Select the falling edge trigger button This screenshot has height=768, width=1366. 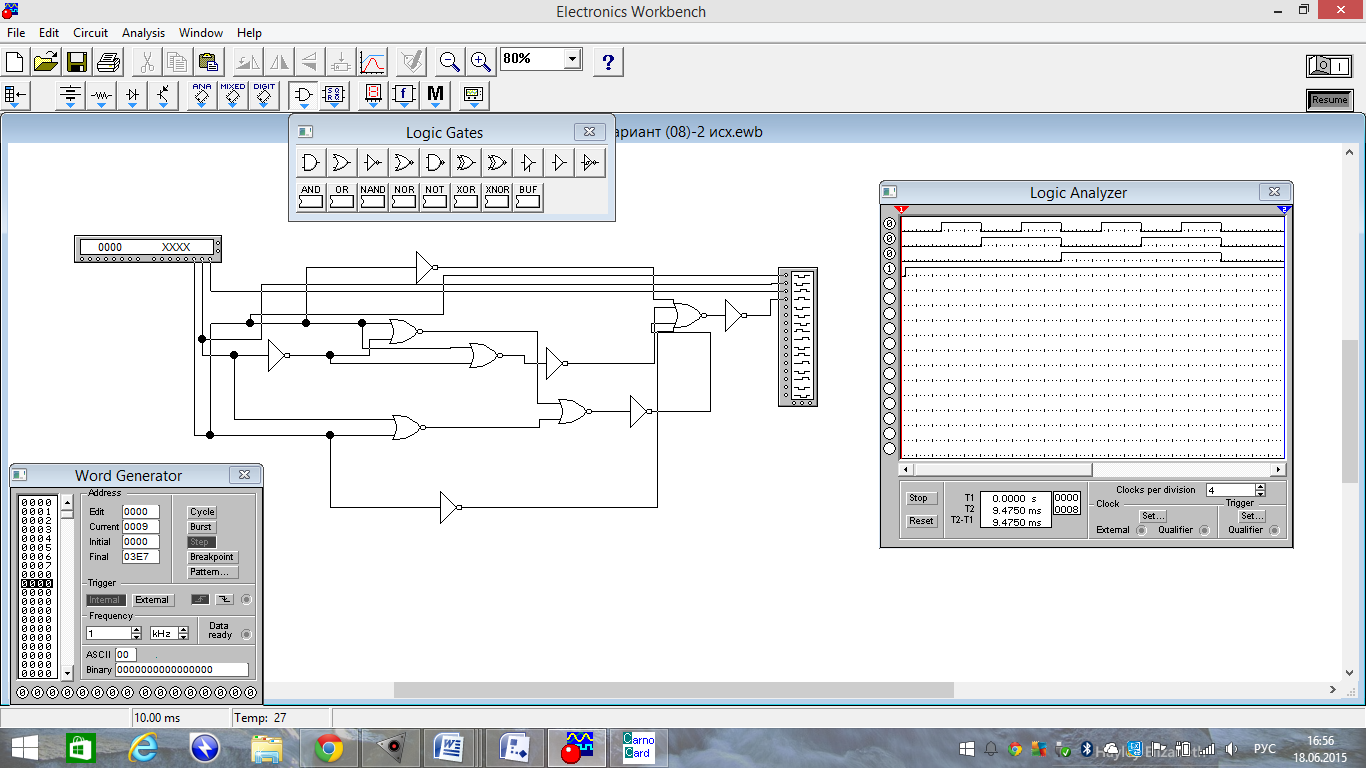(224, 600)
